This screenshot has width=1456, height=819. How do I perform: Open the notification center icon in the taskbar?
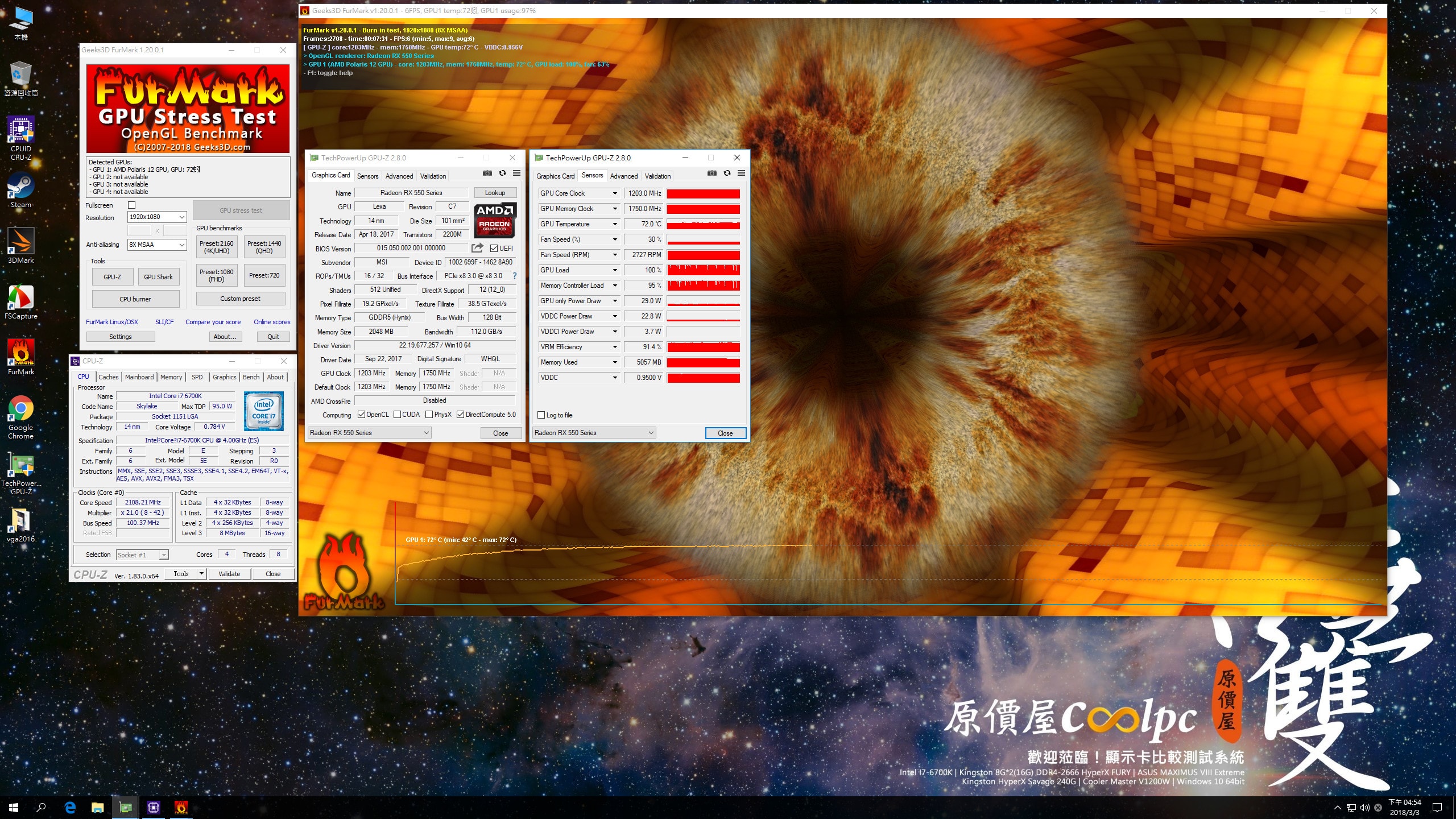(x=1437, y=807)
